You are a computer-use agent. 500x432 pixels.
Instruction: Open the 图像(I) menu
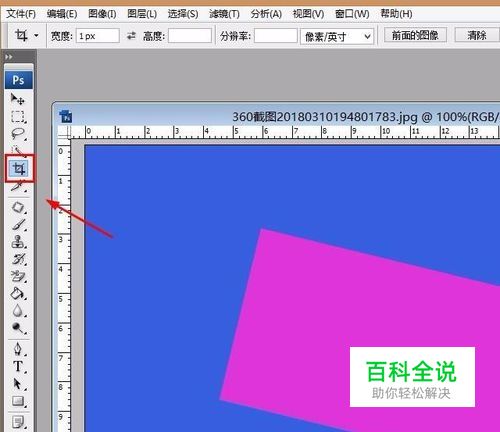pyautogui.click(x=102, y=14)
